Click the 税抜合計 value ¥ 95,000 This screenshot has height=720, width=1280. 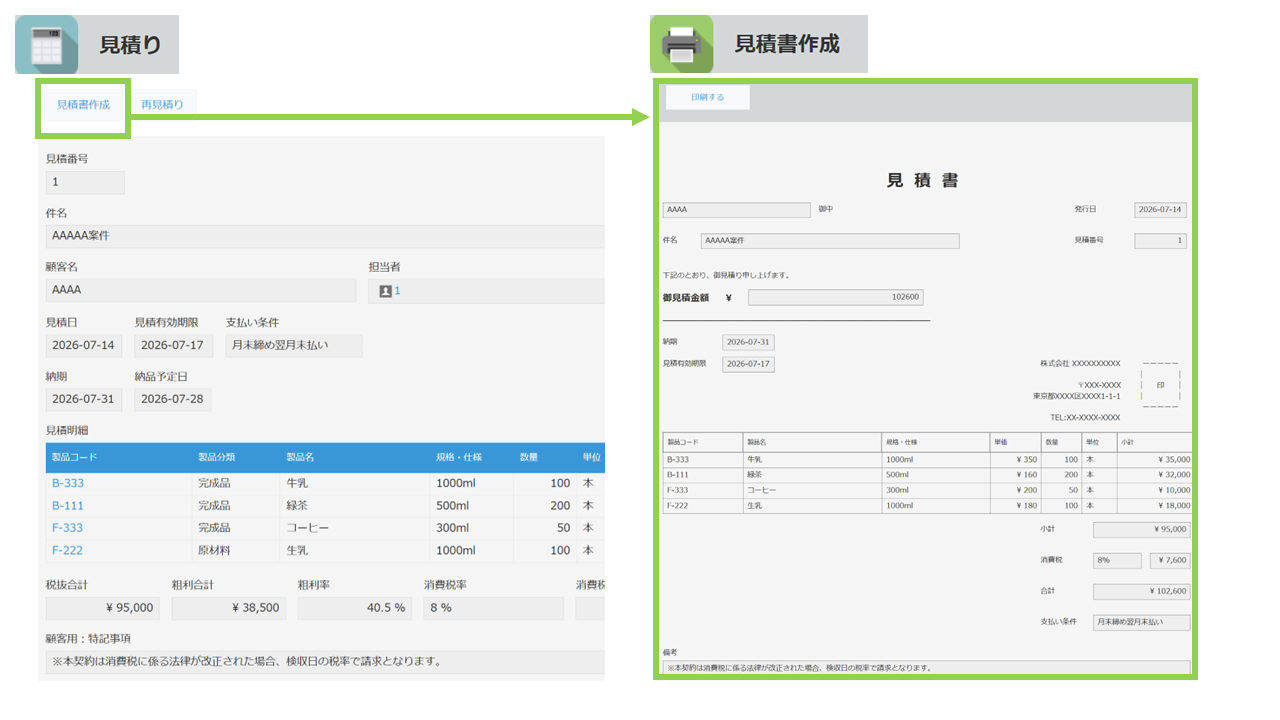(x=103, y=608)
